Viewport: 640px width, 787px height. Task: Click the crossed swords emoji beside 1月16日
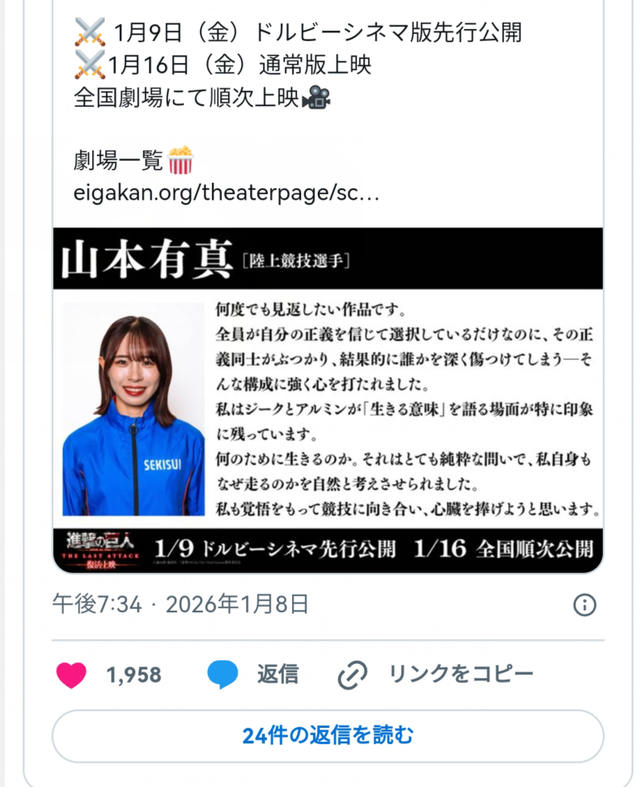point(90,65)
